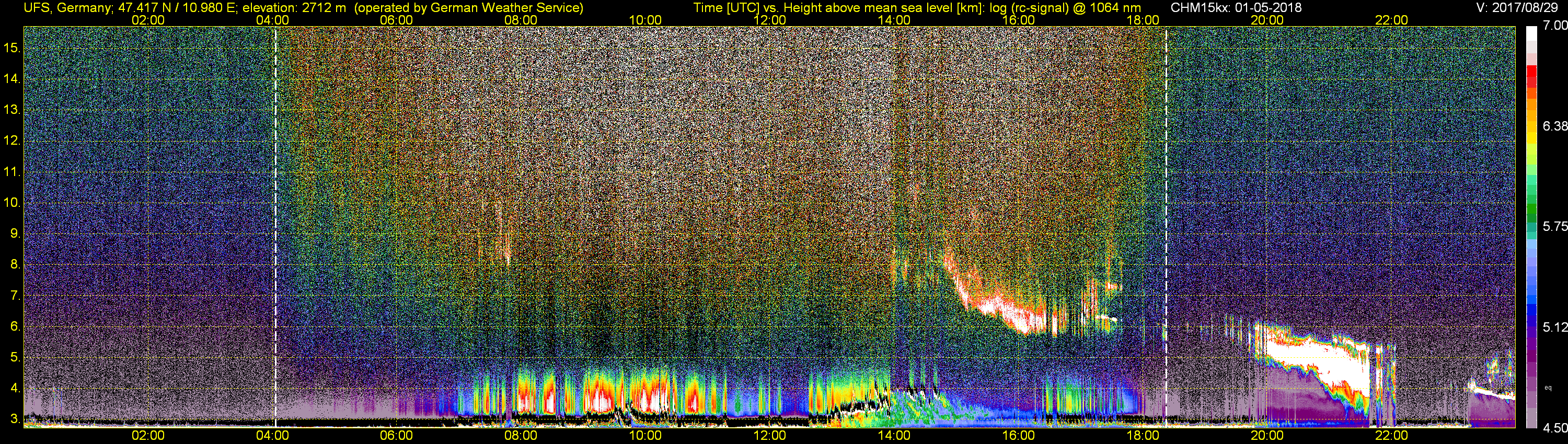Click the 6. km height axis label
This screenshot has width=1568, height=444.
[x=16, y=326]
